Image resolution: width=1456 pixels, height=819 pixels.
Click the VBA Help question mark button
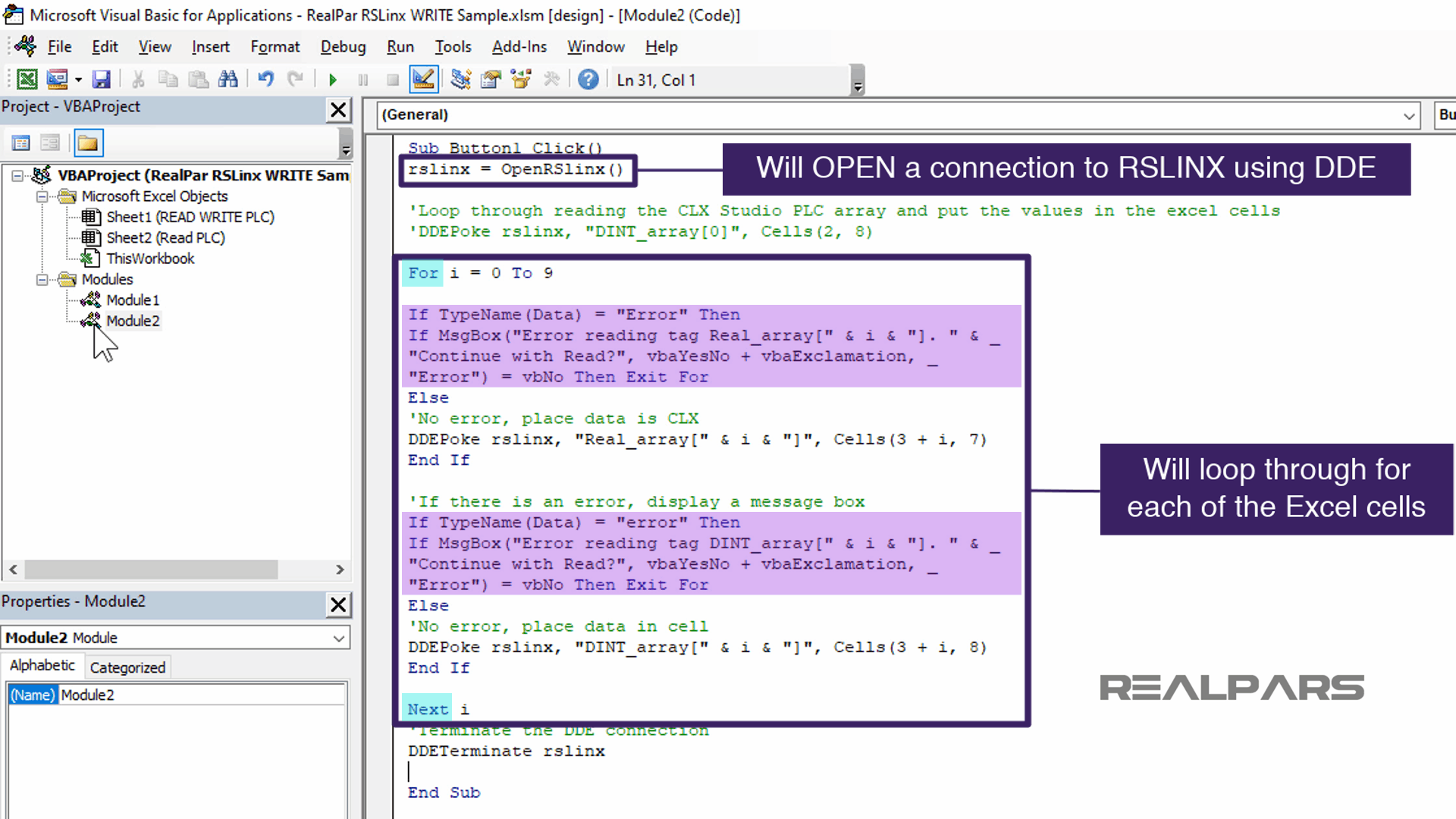click(x=588, y=79)
